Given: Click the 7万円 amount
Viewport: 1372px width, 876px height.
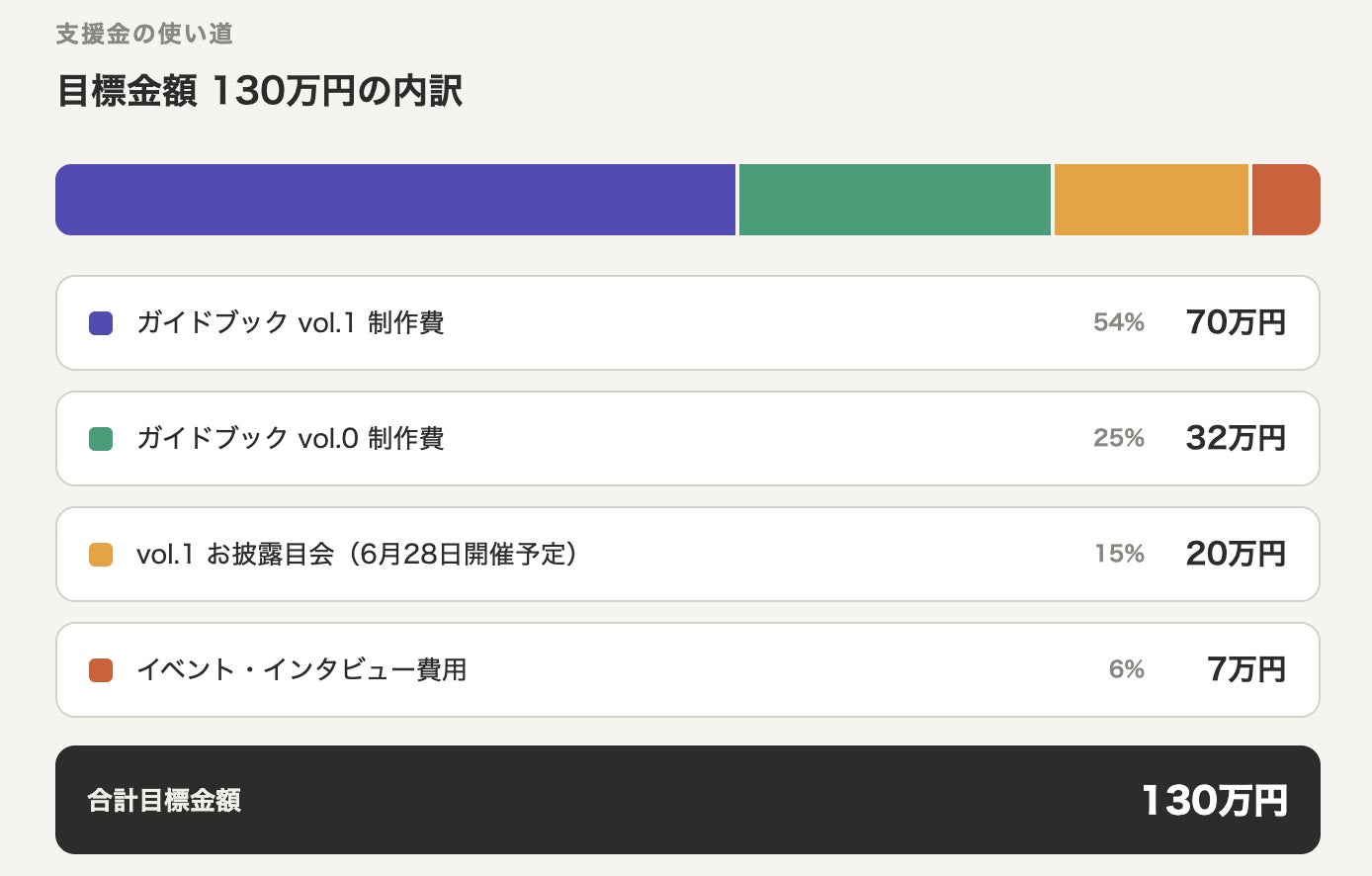Looking at the screenshot, I should click(1246, 670).
